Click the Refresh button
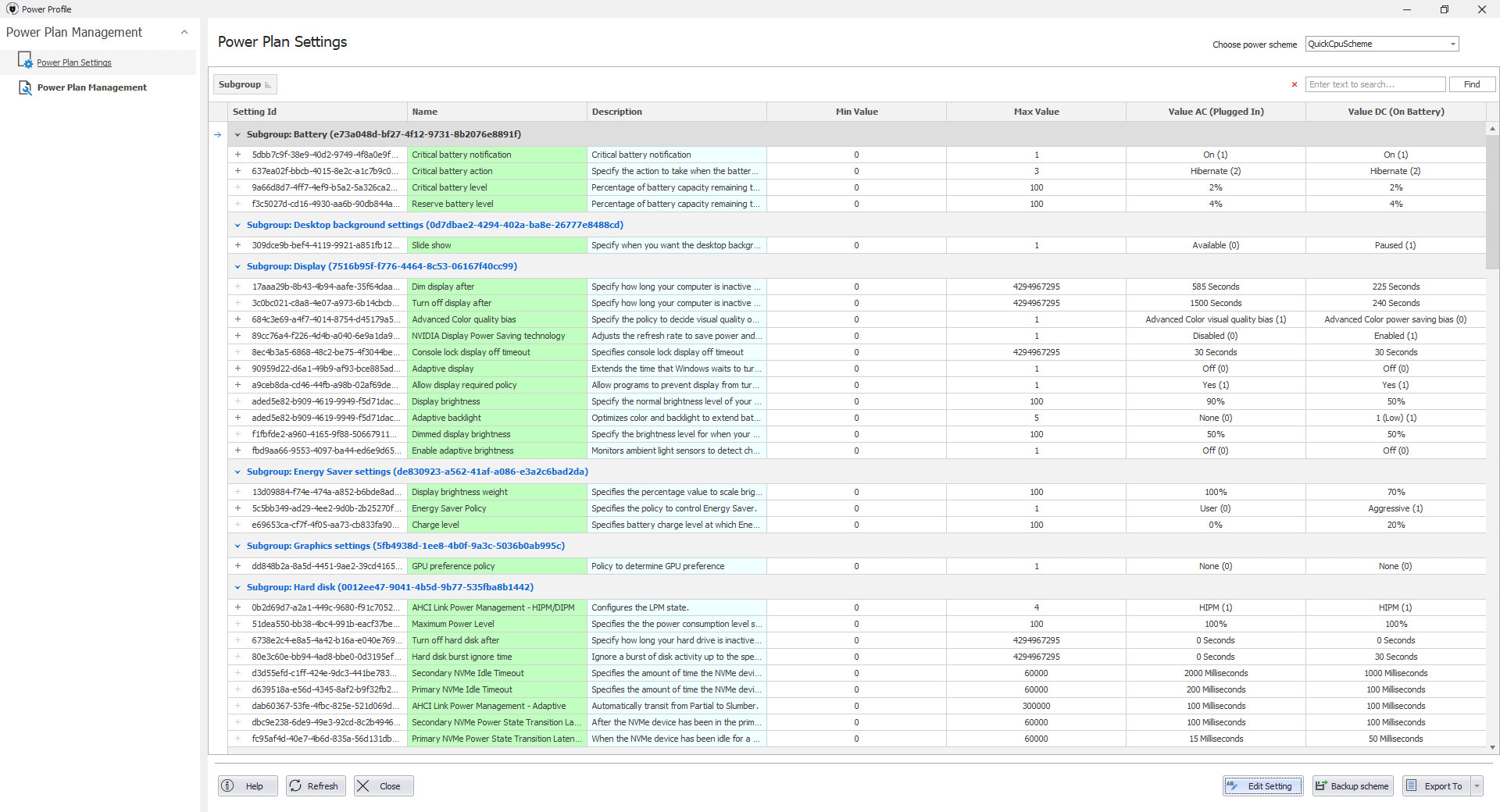 pos(314,785)
